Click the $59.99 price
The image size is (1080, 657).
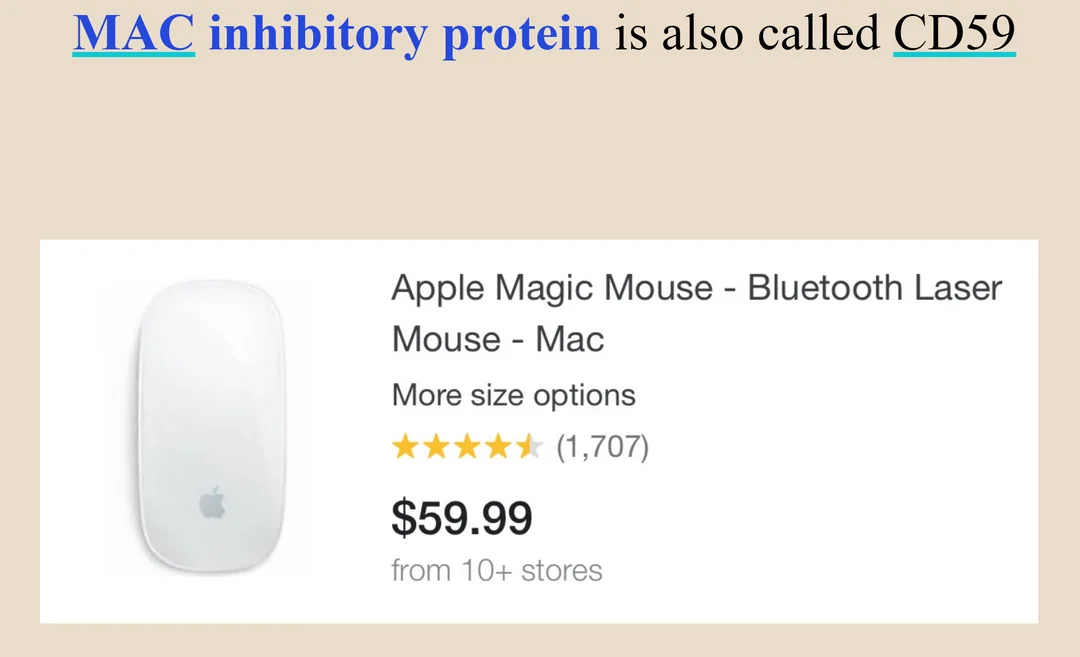click(461, 518)
